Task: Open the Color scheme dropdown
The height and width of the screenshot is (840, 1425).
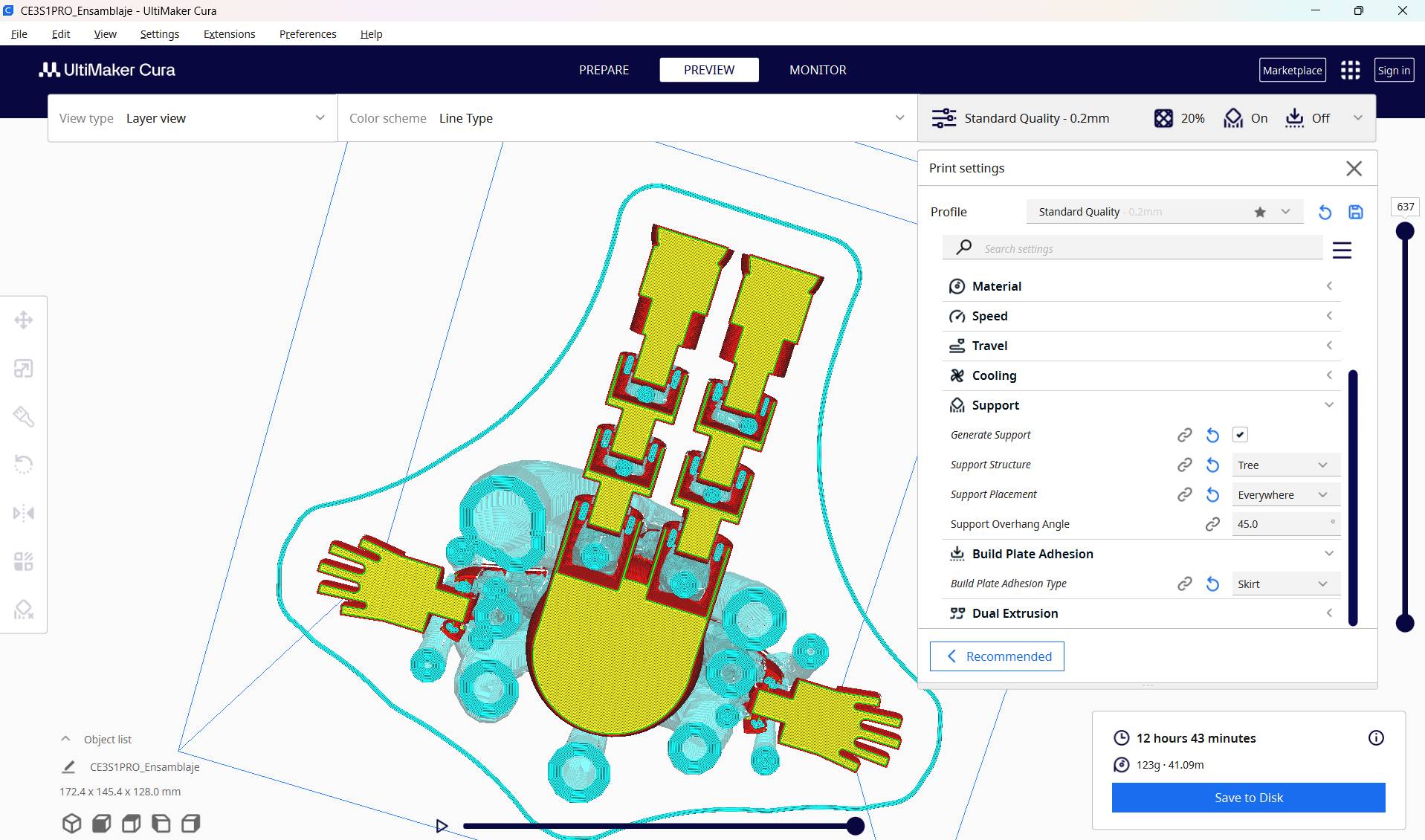Action: [627, 118]
